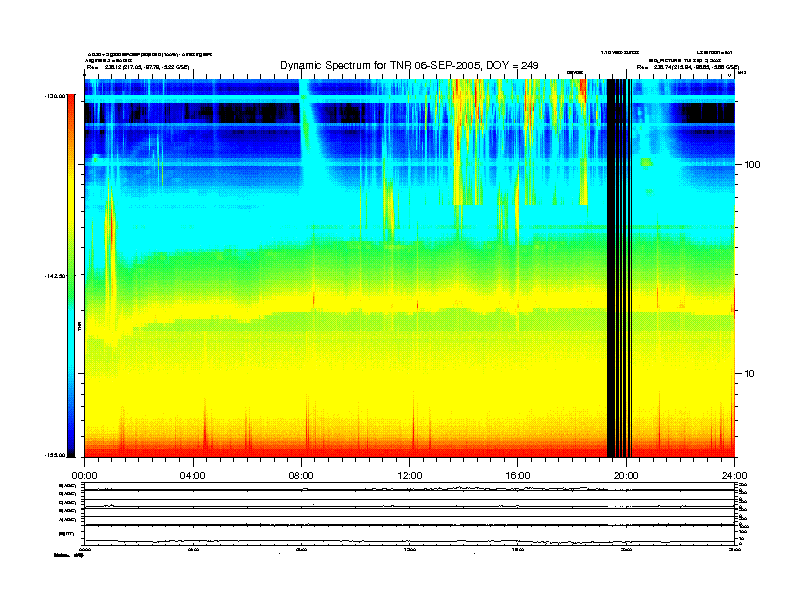Click the '16:00' time axis label
The height and width of the screenshot is (612, 792).
[518, 476]
